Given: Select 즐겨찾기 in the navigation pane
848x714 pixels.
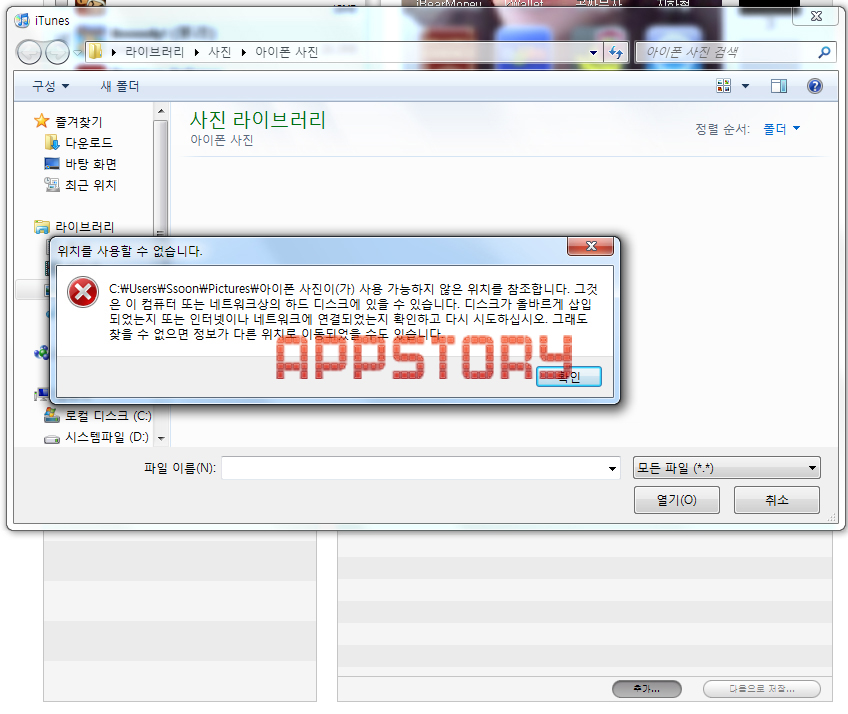Looking at the screenshot, I should 78,122.
